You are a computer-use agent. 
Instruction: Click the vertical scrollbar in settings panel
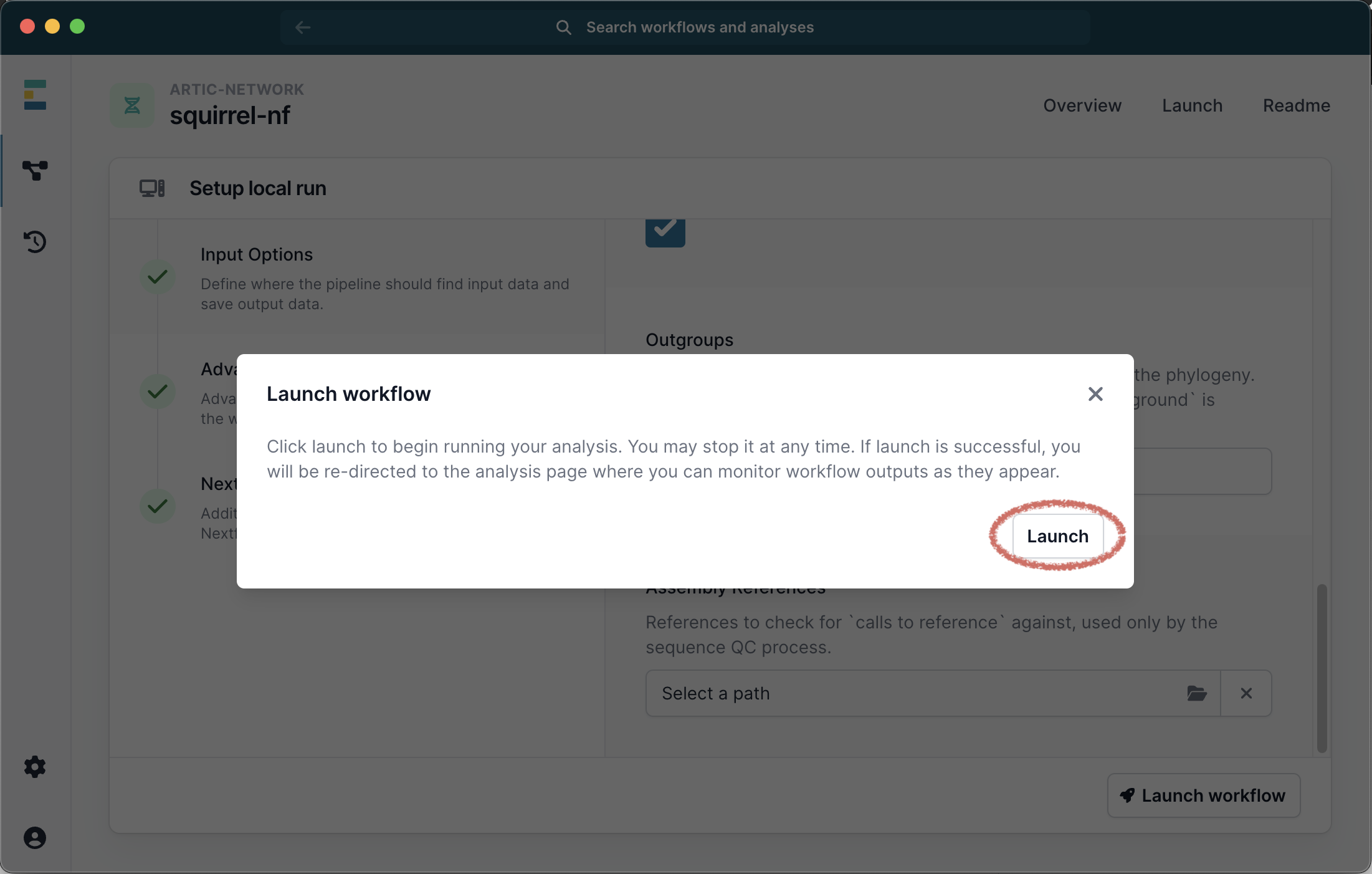[x=1322, y=667]
